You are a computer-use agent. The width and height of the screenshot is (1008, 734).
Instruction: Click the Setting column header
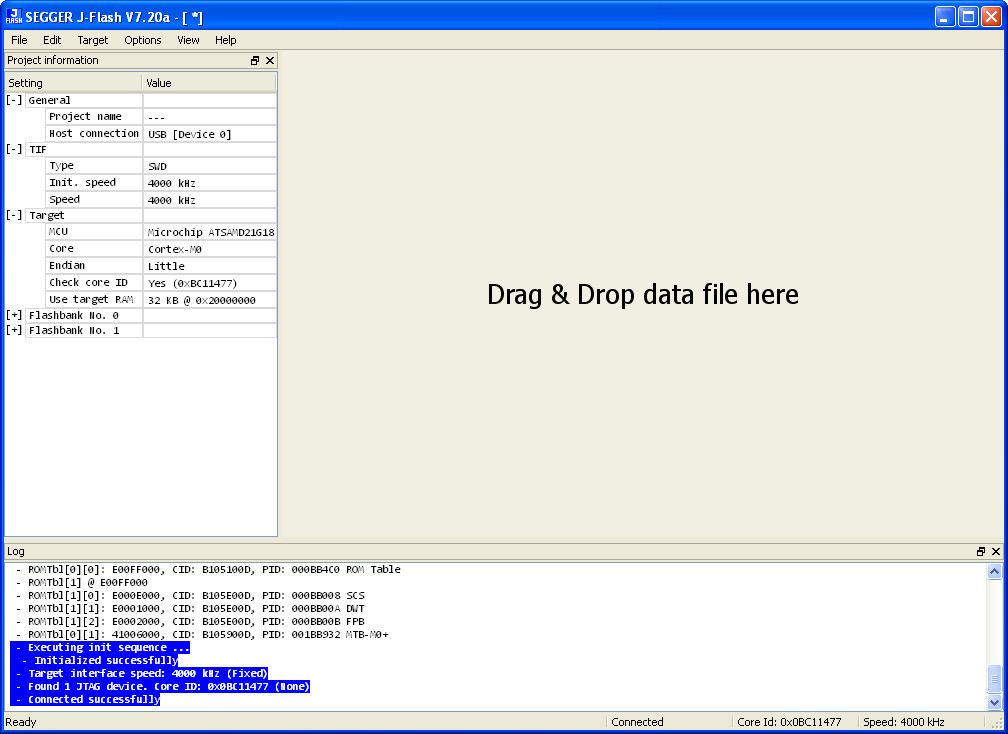73,83
